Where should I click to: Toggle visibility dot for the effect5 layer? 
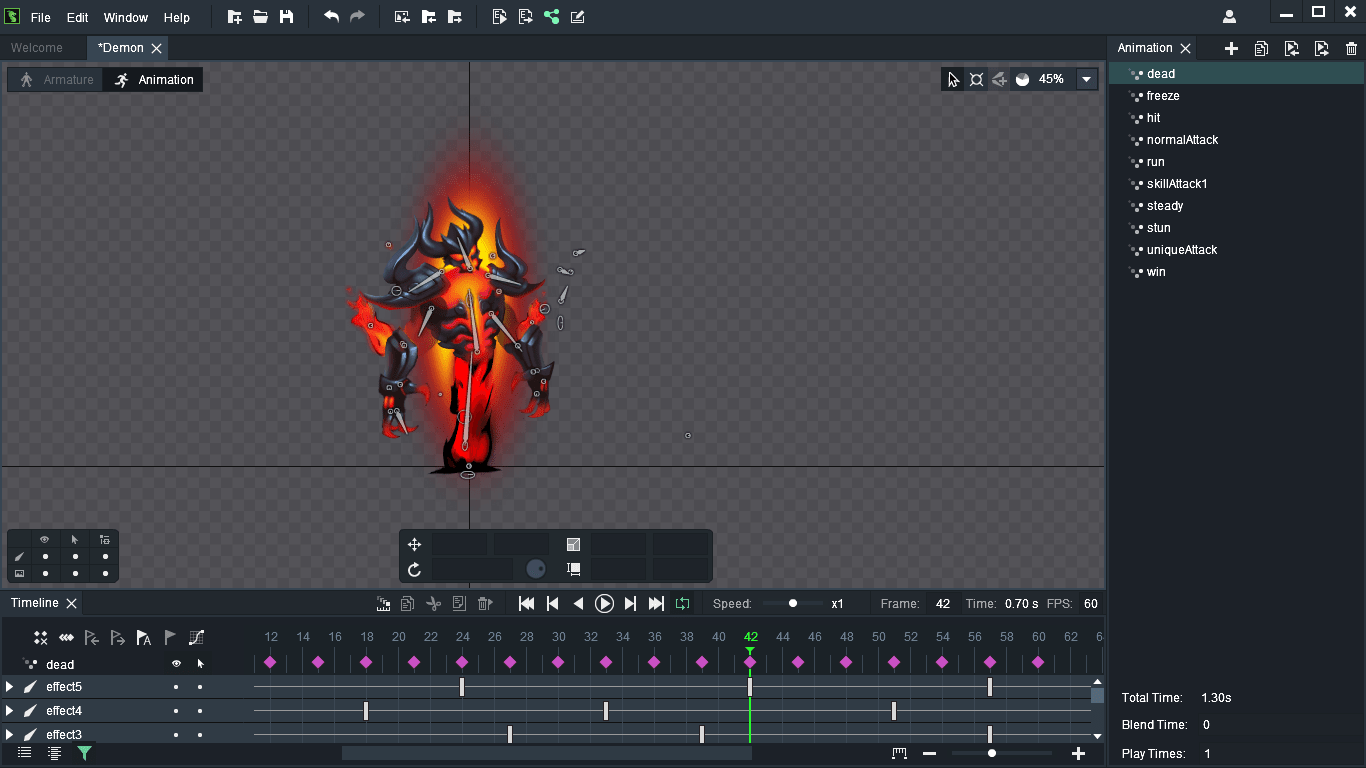(x=176, y=687)
